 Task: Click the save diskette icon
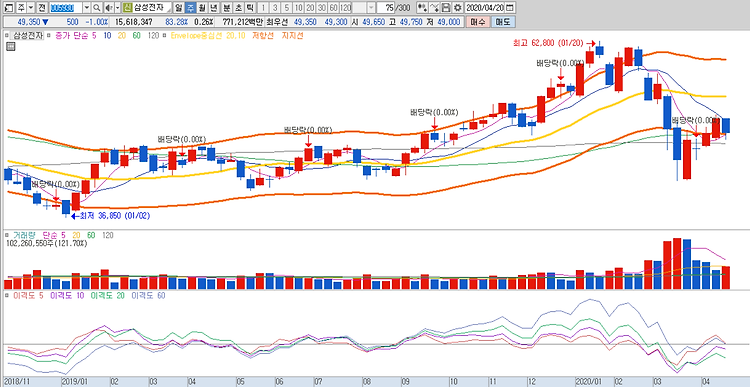446,8
